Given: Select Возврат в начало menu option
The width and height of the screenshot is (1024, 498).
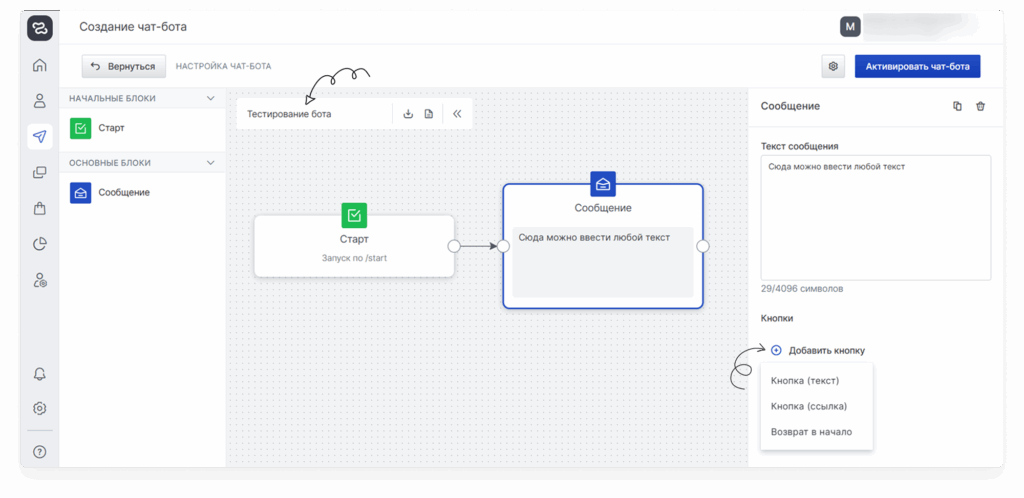Looking at the screenshot, I should coord(810,432).
